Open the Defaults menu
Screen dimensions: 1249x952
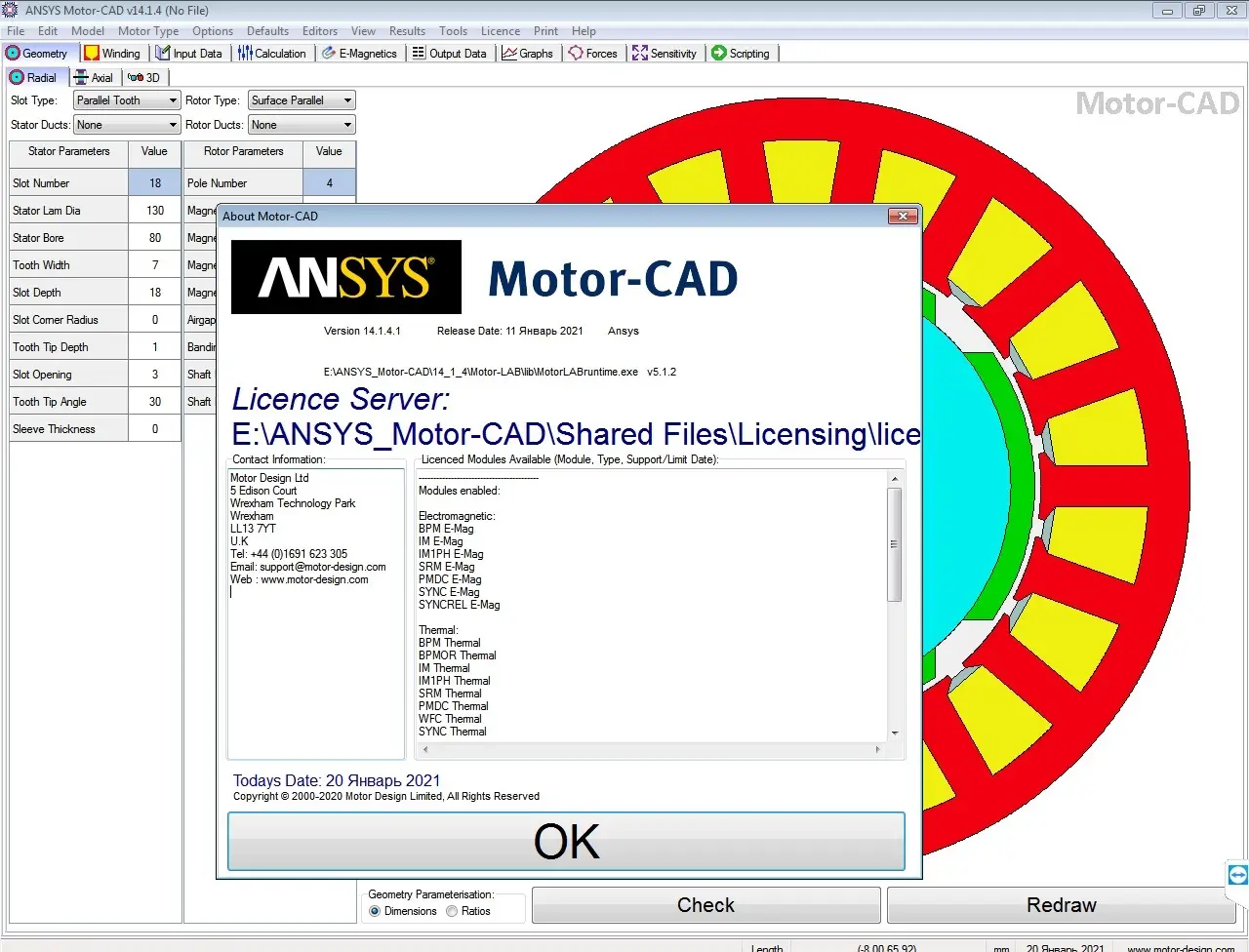(267, 31)
